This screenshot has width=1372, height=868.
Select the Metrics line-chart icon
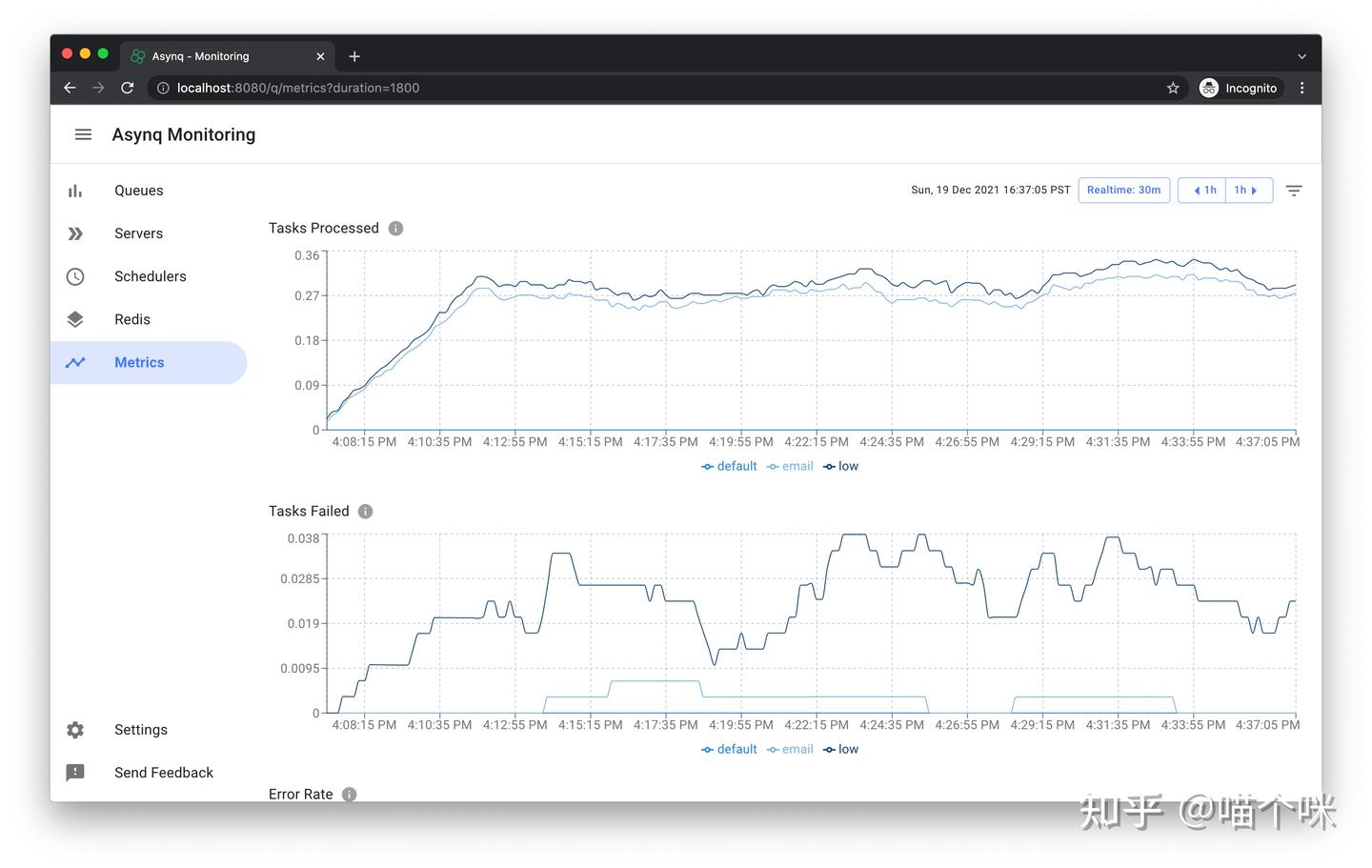(75, 362)
